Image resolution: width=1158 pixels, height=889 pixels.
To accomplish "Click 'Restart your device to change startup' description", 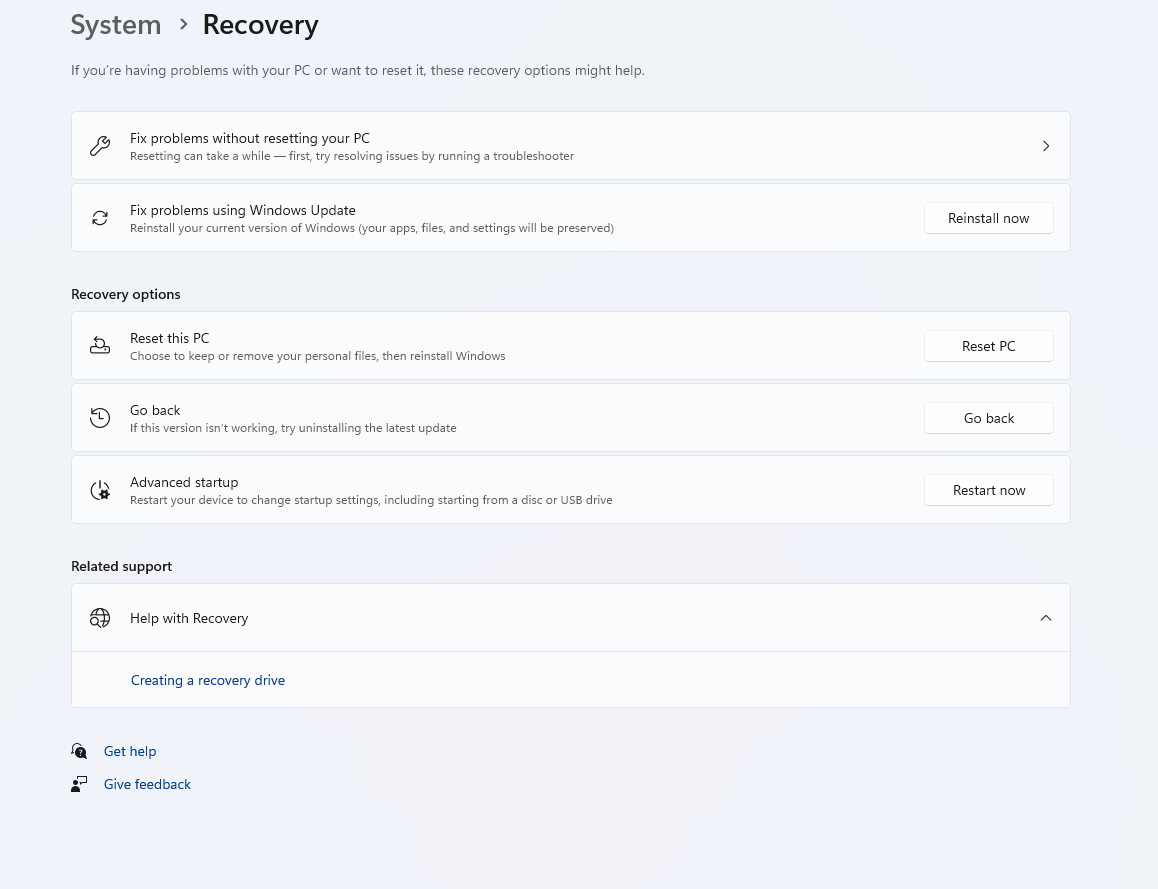I will coord(371,500).
